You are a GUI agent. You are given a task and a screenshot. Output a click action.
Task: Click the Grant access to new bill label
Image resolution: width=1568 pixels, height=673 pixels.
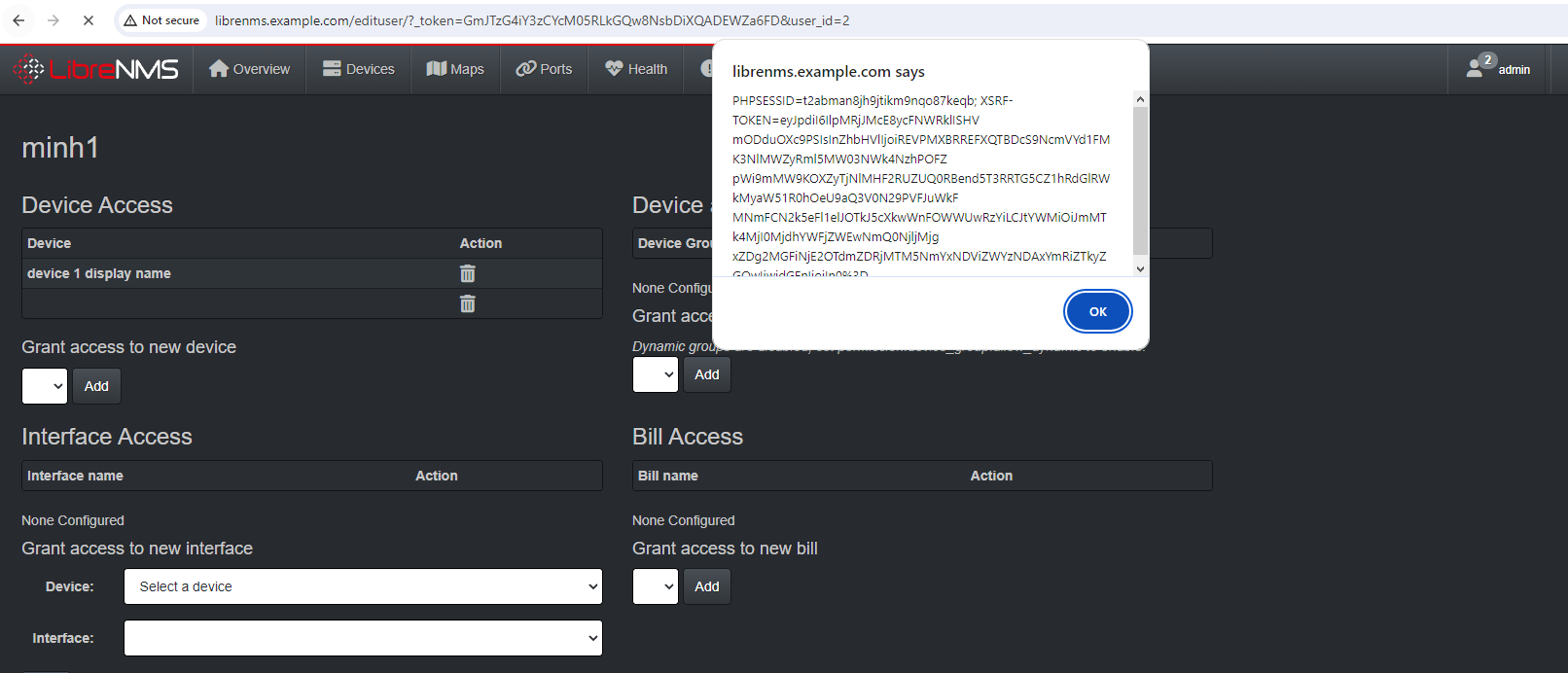click(x=725, y=549)
